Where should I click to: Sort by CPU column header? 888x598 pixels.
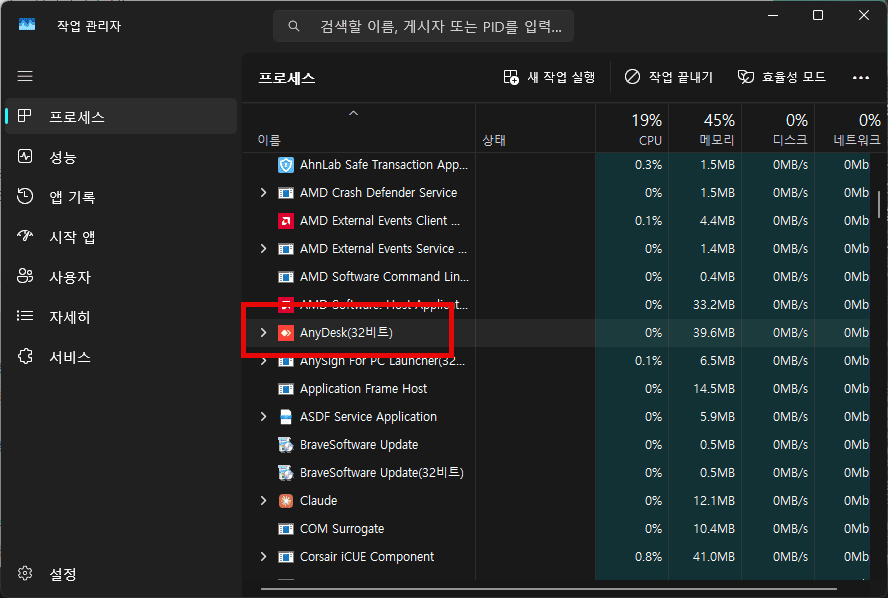point(632,129)
